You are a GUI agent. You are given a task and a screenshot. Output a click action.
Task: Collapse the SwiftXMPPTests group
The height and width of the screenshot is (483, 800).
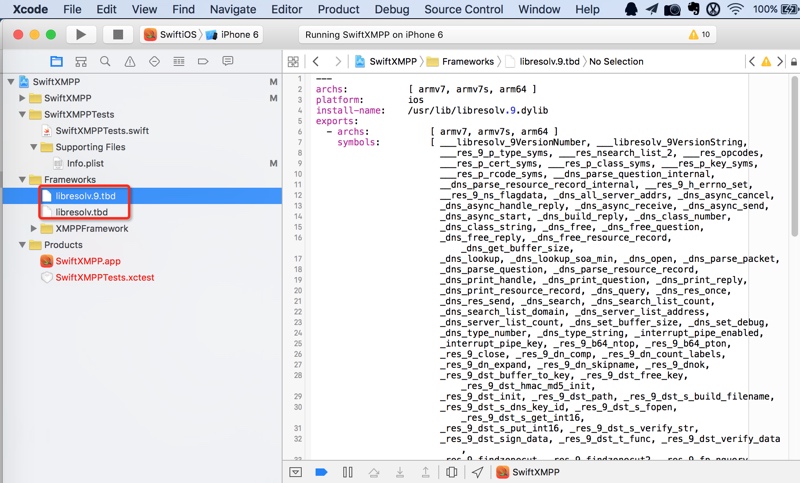click(22, 114)
